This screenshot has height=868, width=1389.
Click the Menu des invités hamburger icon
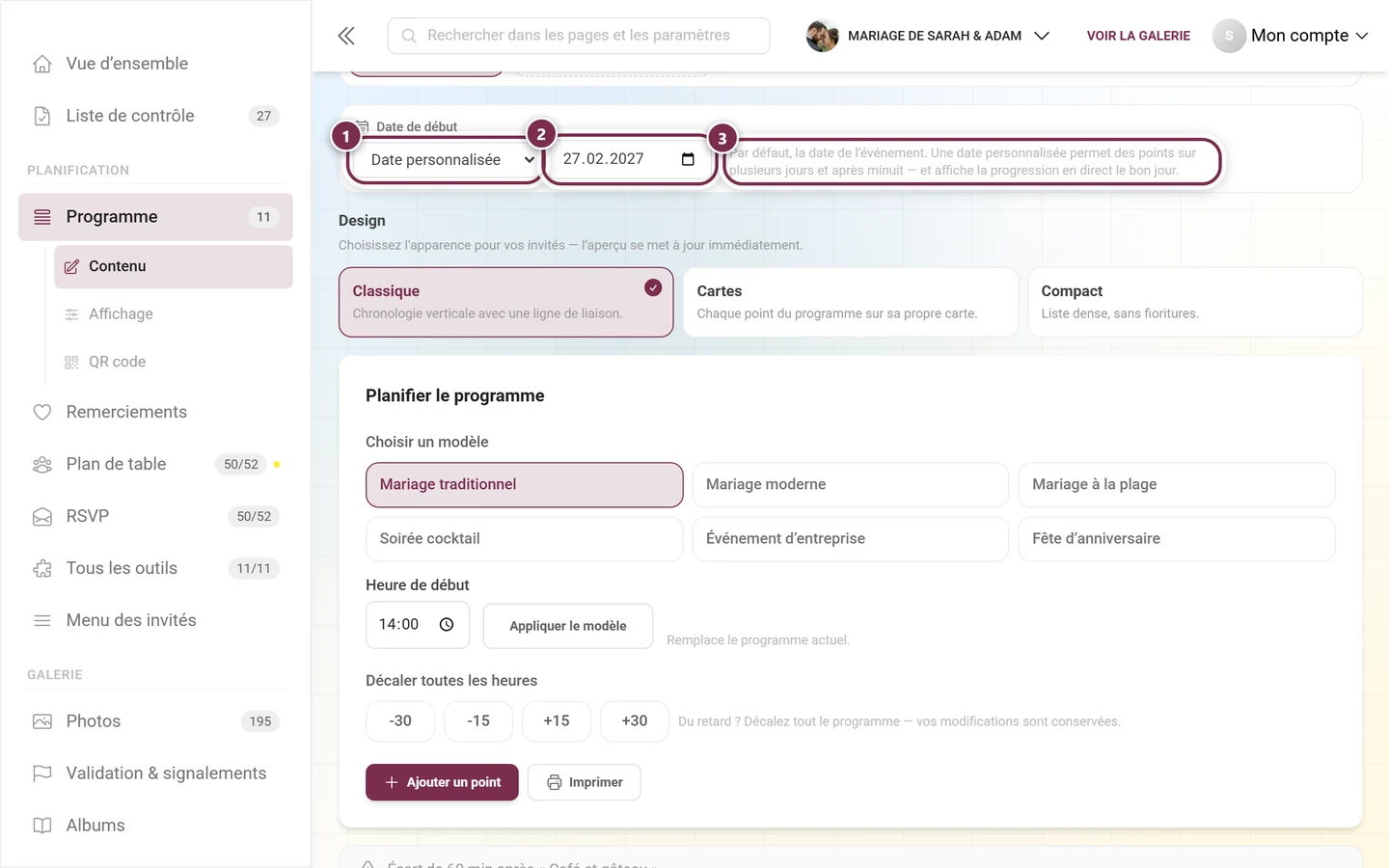(x=42, y=620)
